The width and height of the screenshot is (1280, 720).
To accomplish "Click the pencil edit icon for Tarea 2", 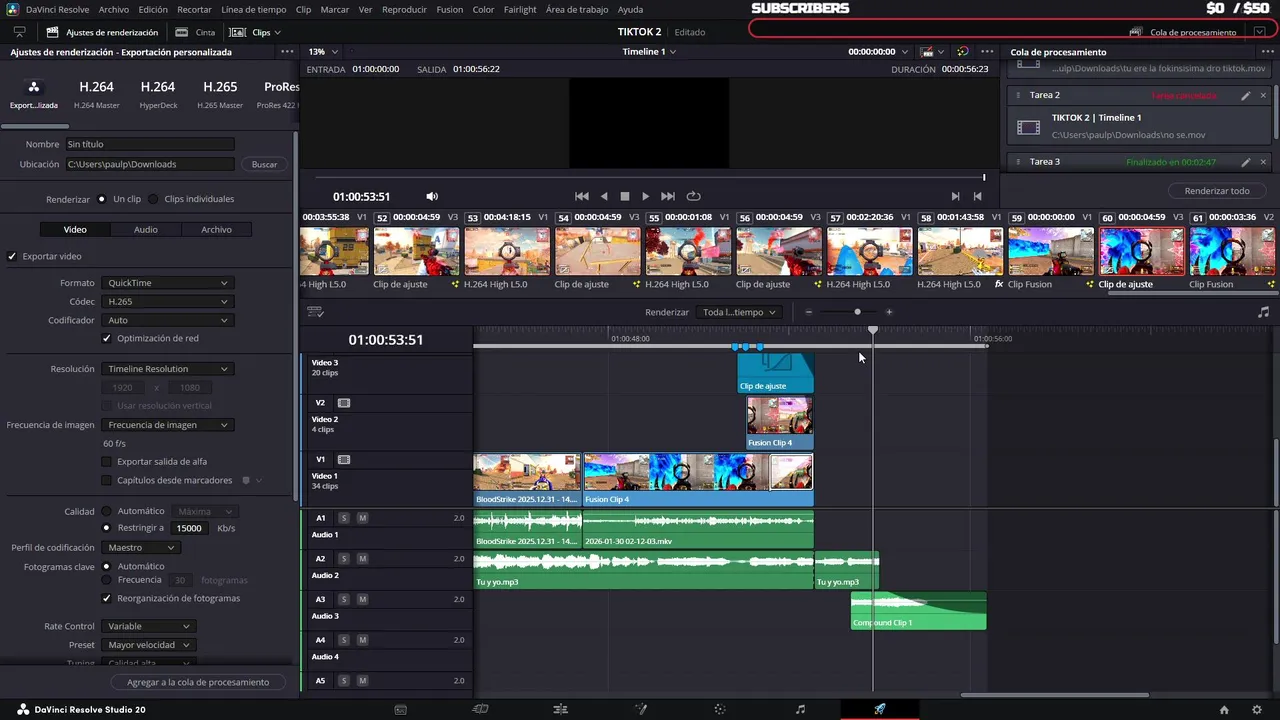I will (1245, 96).
